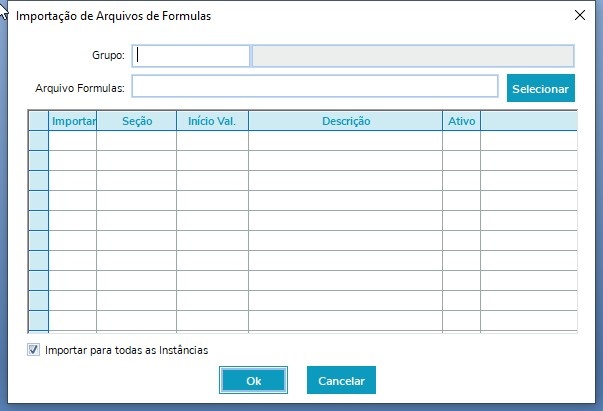Sort by the Seção column header

coord(136,121)
